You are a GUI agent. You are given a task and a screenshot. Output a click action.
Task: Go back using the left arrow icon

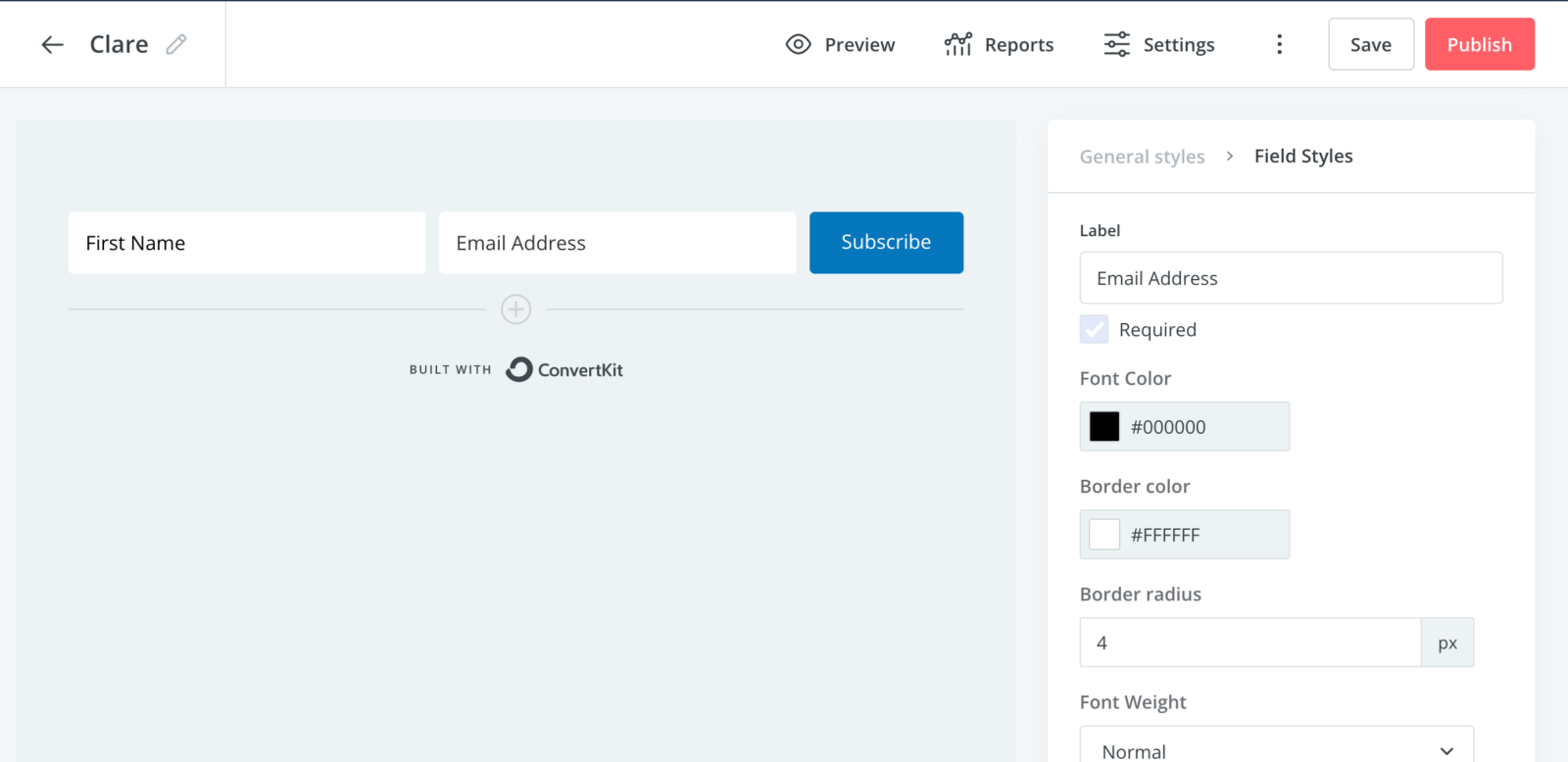coord(52,44)
